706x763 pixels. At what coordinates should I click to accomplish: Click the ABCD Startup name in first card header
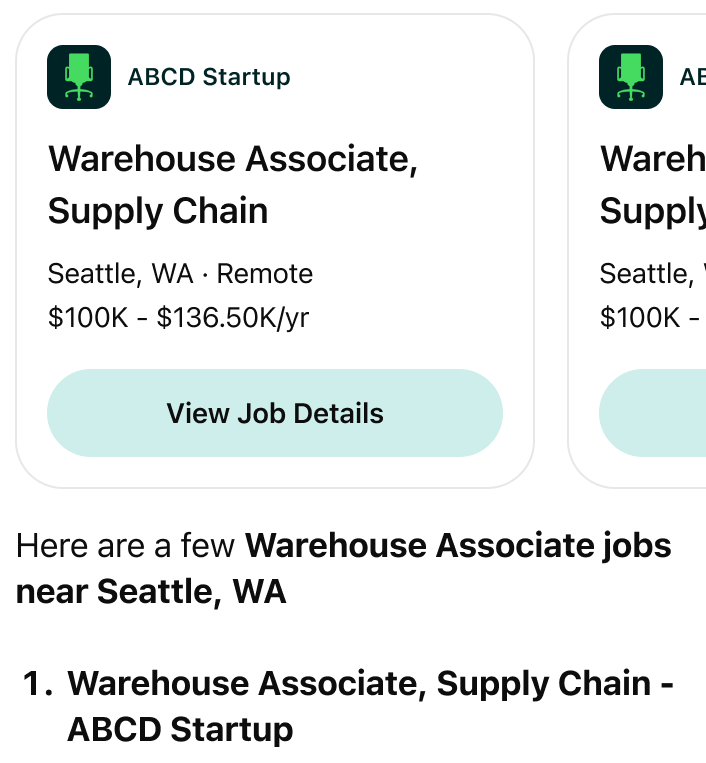coord(209,77)
